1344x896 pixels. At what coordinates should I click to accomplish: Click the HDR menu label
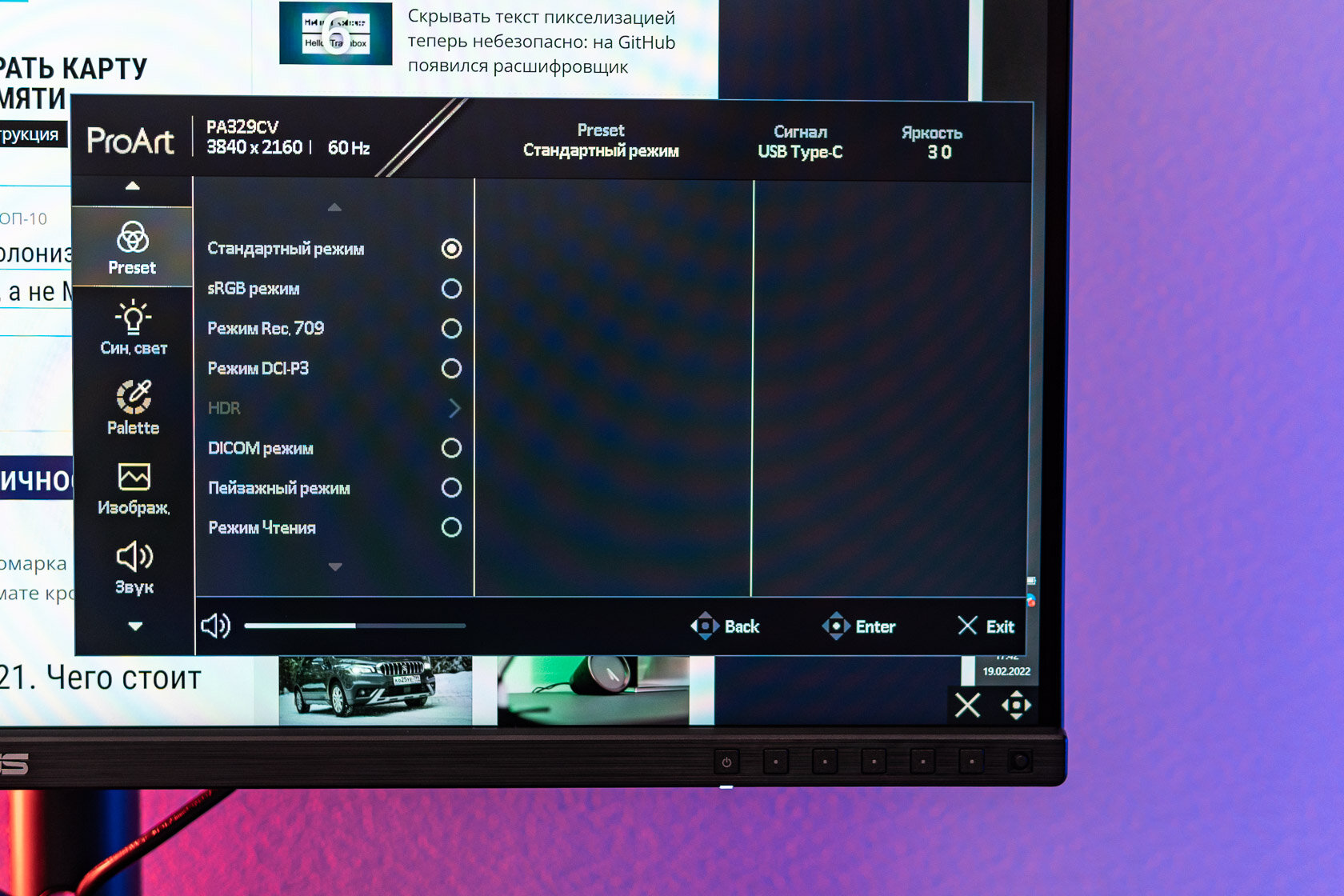click(x=224, y=408)
